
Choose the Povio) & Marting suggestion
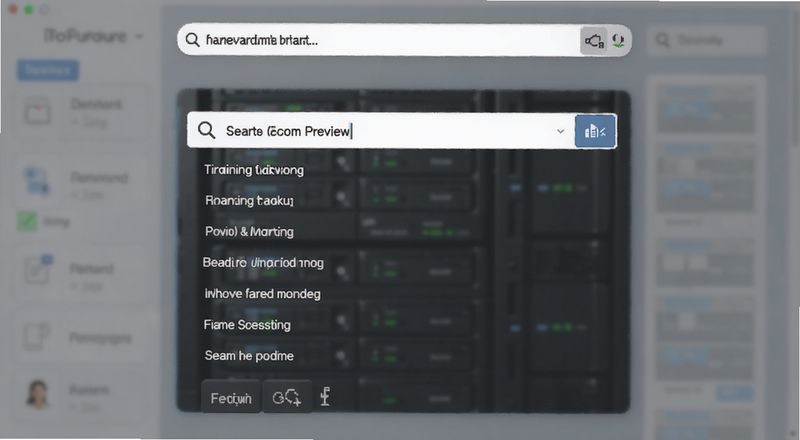tap(249, 232)
